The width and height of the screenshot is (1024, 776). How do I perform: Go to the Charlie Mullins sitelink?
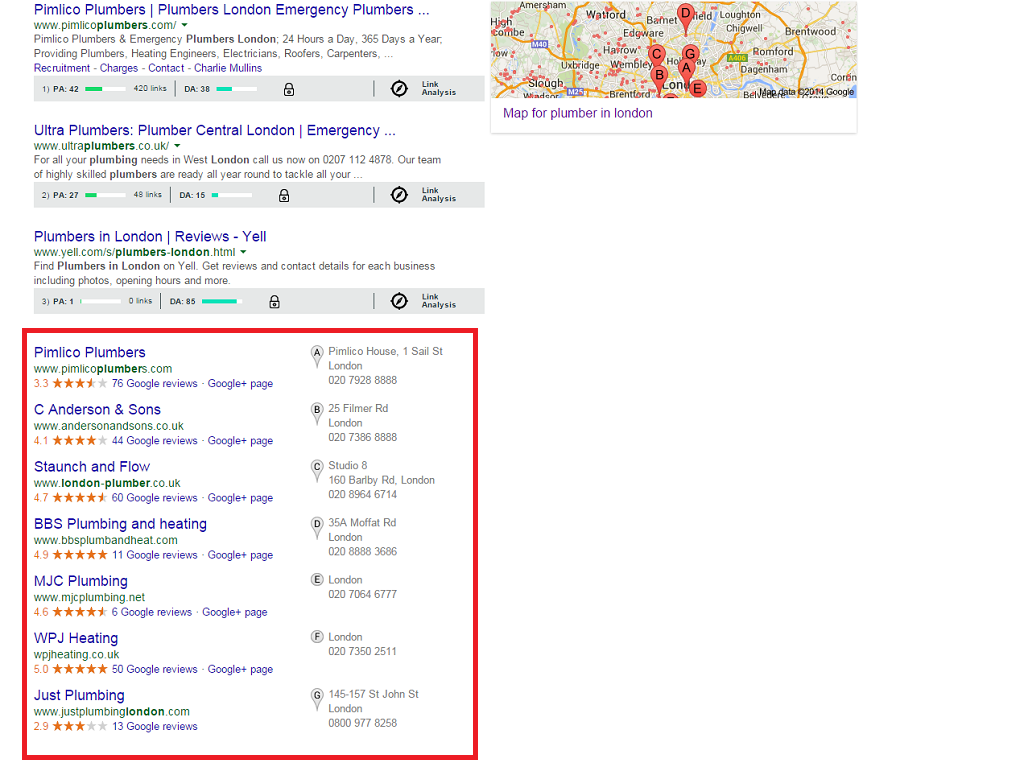(x=228, y=68)
